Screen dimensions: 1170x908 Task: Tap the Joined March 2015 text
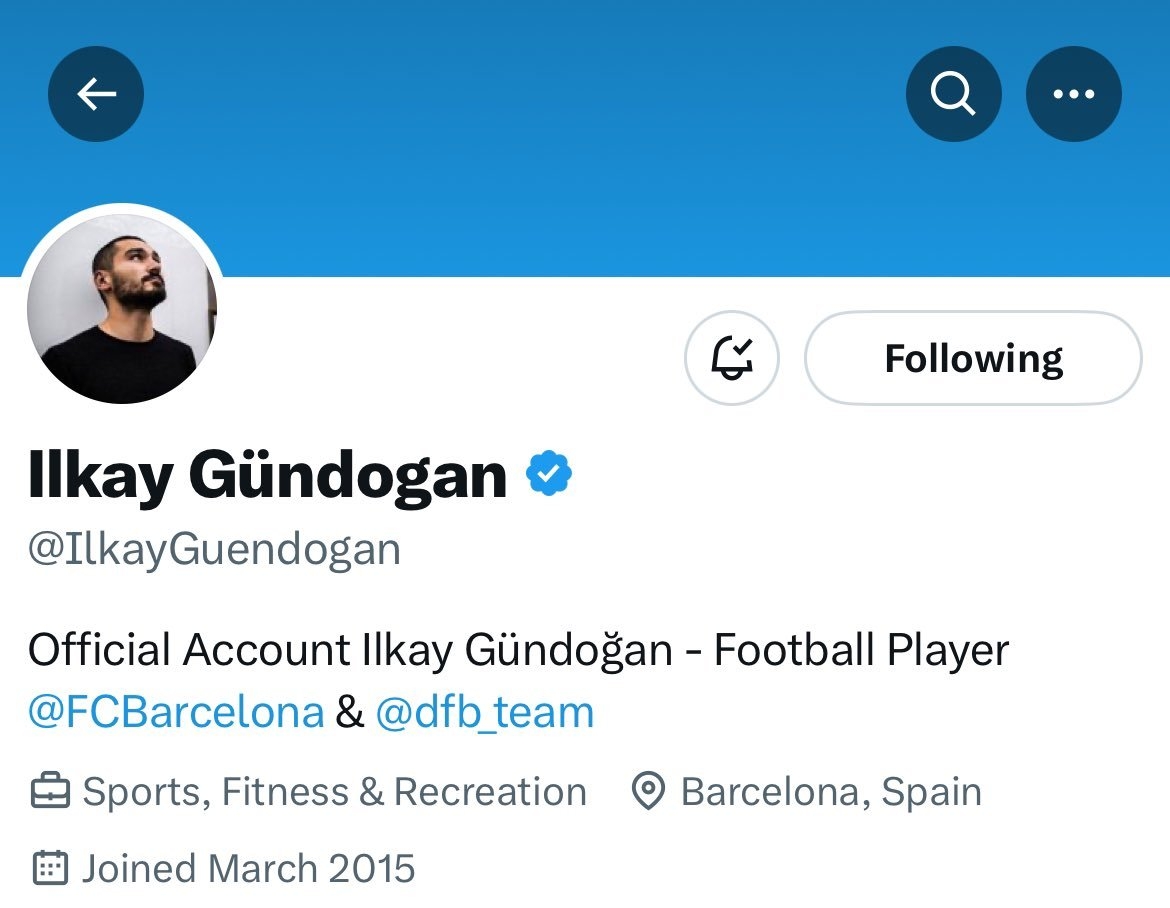coord(248,868)
